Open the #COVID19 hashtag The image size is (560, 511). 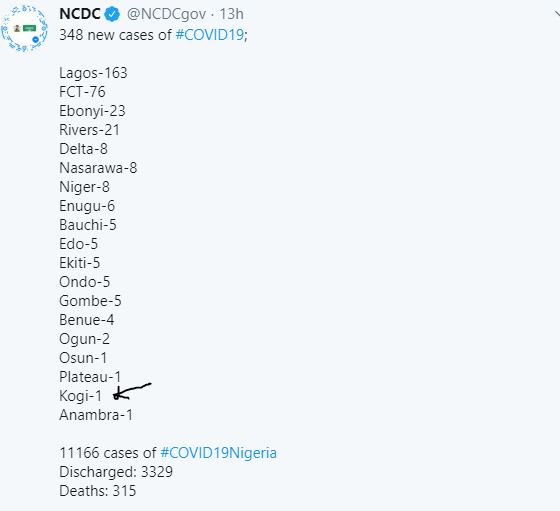210,35
